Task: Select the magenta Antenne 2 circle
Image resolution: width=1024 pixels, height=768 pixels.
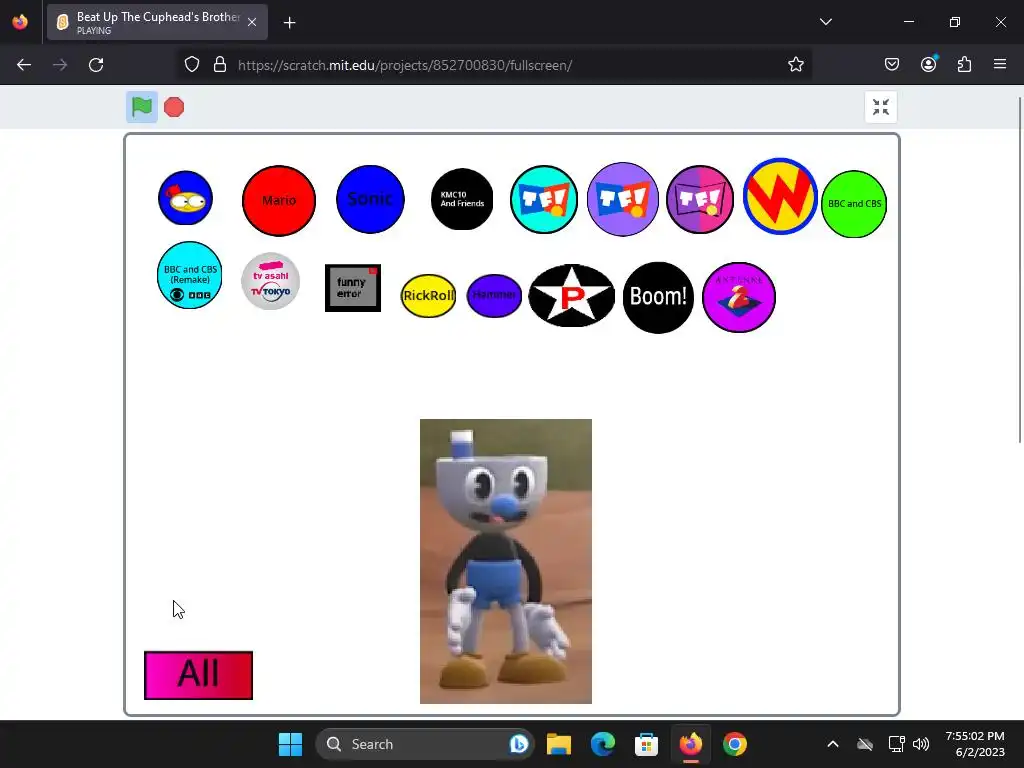Action: [739, 297]
